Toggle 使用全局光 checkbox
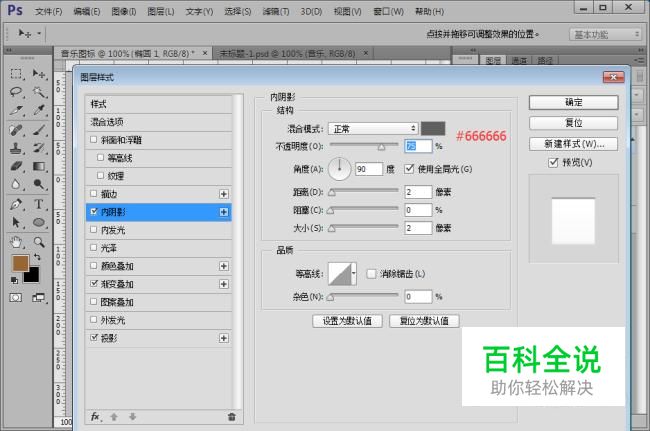 tap(409, 169)
